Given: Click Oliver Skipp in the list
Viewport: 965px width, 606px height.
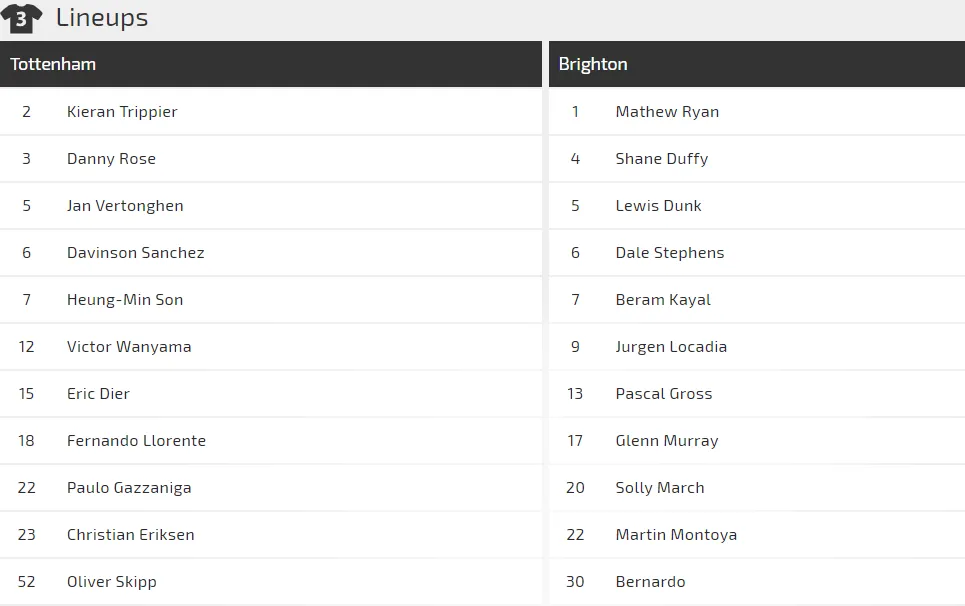Looking at the screenshot, I should point(112,582).
